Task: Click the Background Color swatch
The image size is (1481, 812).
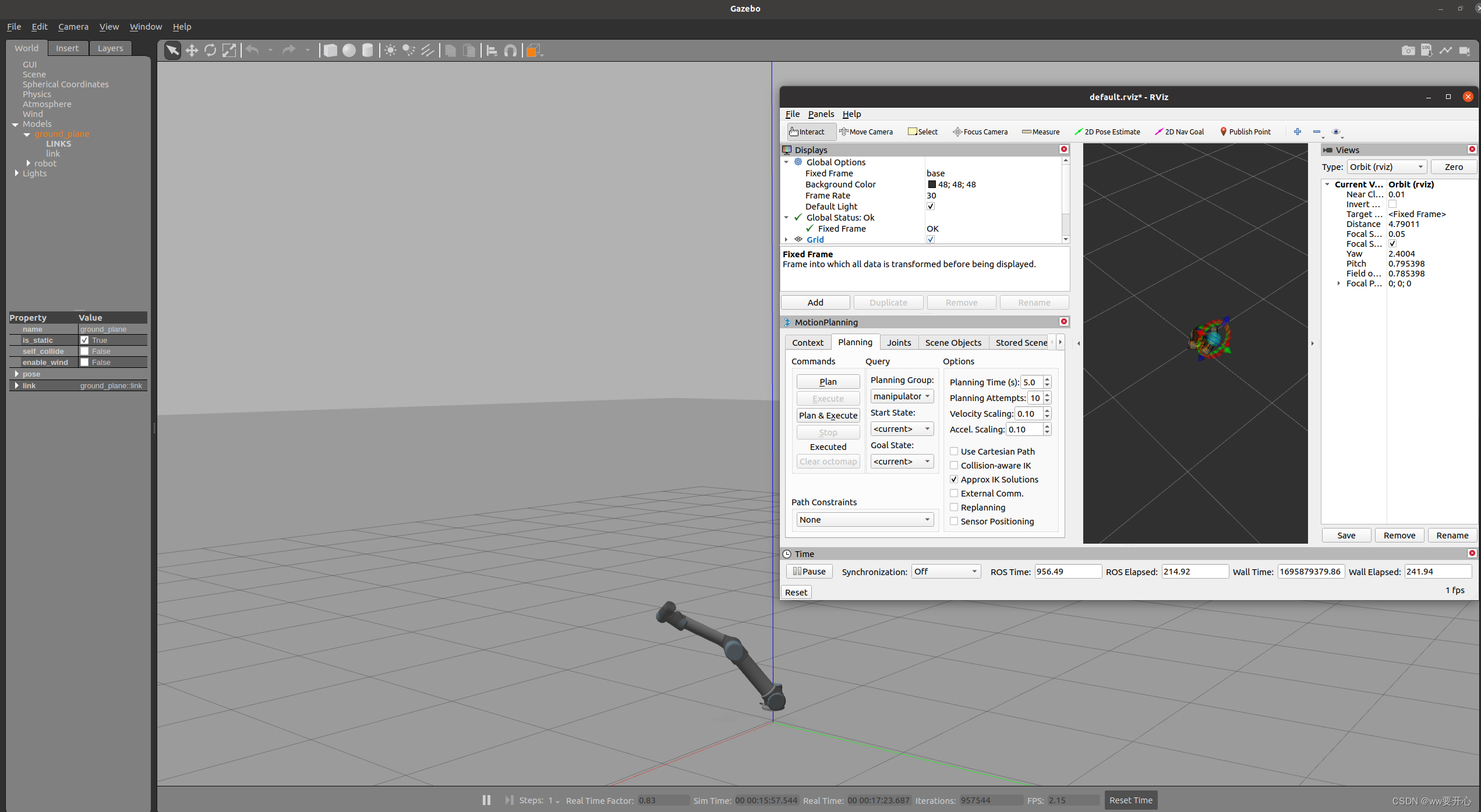Action: [932, 185]
